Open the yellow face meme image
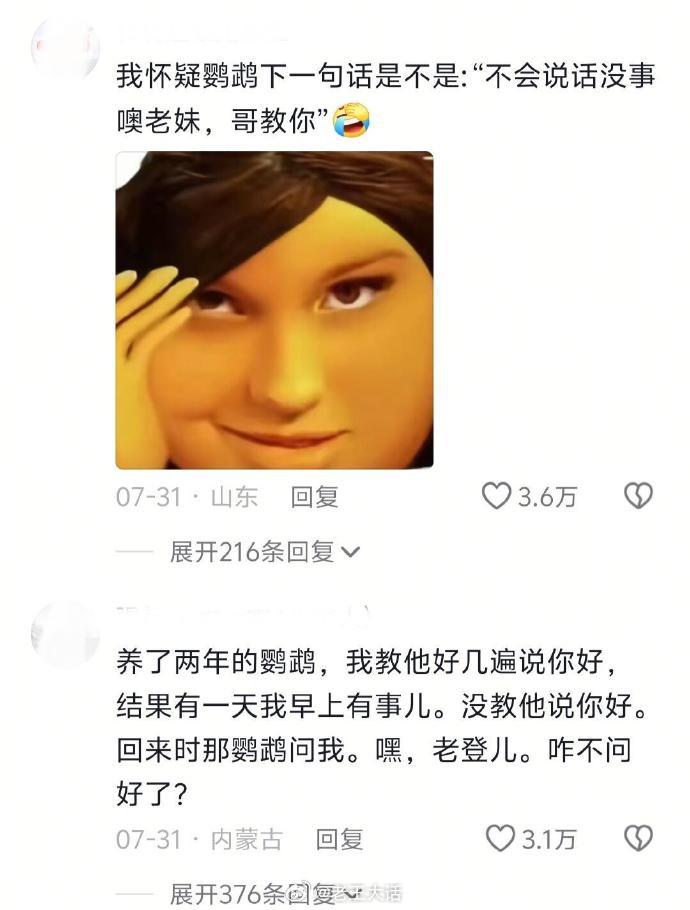 click(x=274, y=310)
